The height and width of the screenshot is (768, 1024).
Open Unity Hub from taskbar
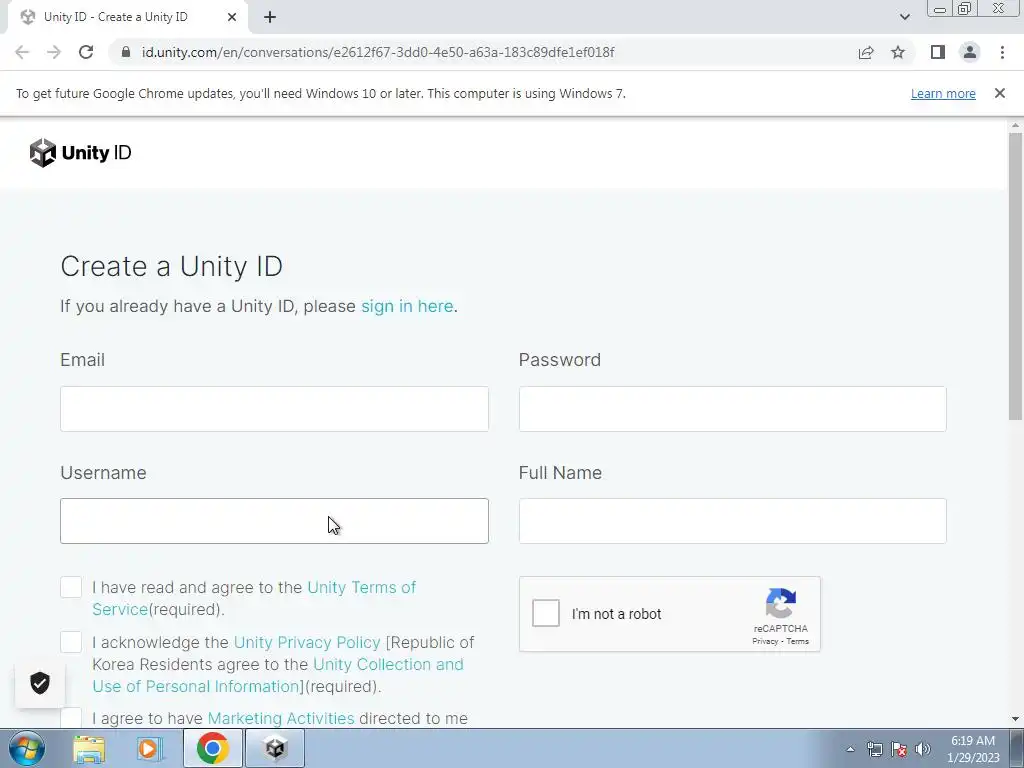[x=276, y=748]
